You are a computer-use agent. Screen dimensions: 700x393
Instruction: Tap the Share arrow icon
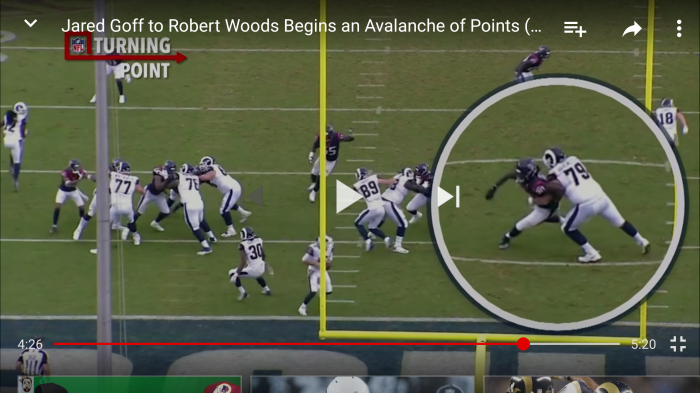tap(632, 29)
